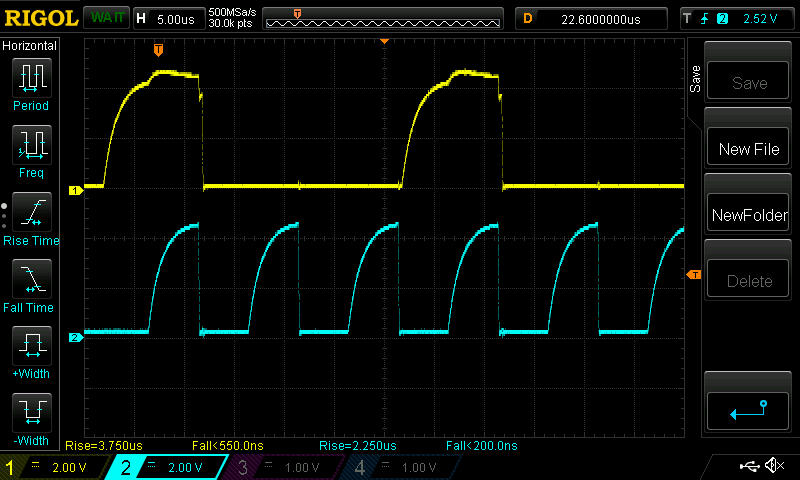Select the Fall Time measurement icon

point(32,279)
